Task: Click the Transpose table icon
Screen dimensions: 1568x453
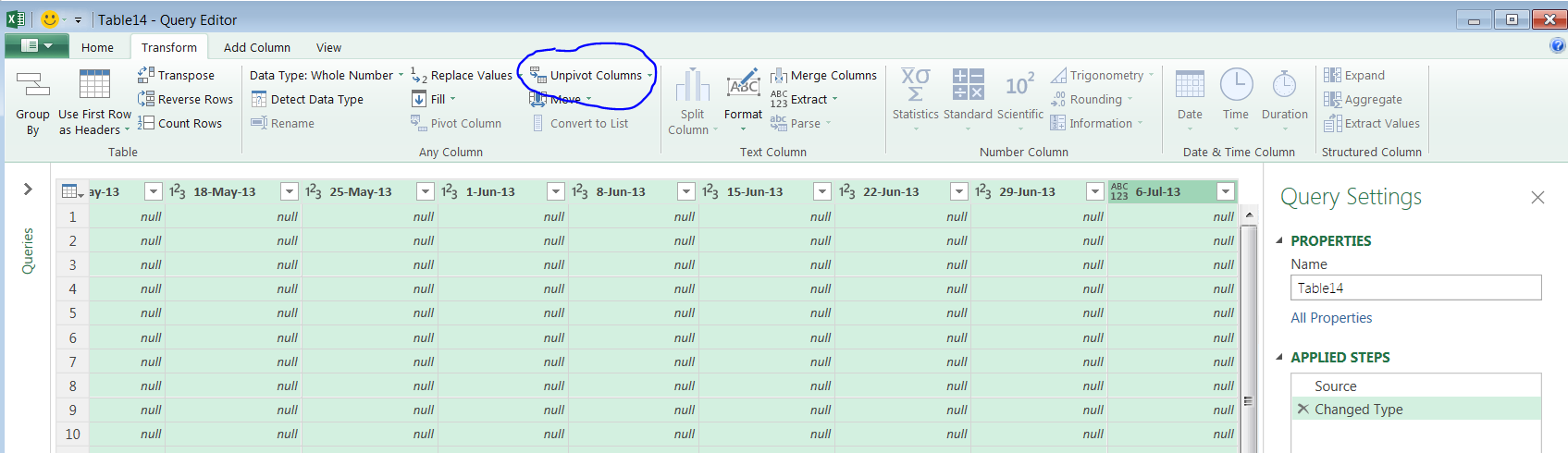Action: coord(146,75)
